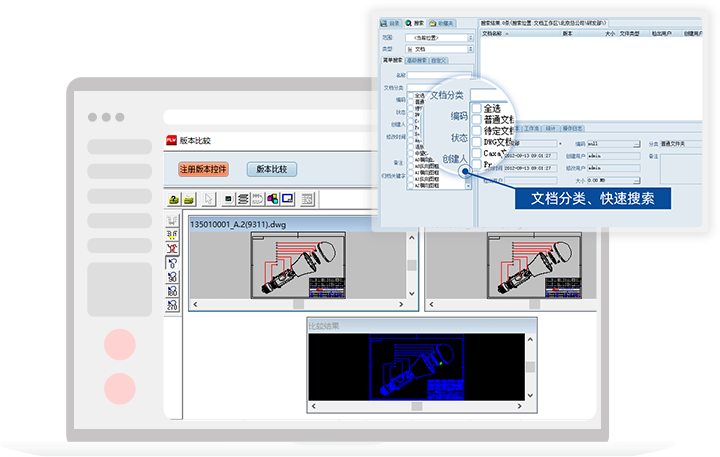The width and height of the screenshot is (720, 457).
Task: Tick the 普通文档 category checkbox
Action: [x=477, y=120]
